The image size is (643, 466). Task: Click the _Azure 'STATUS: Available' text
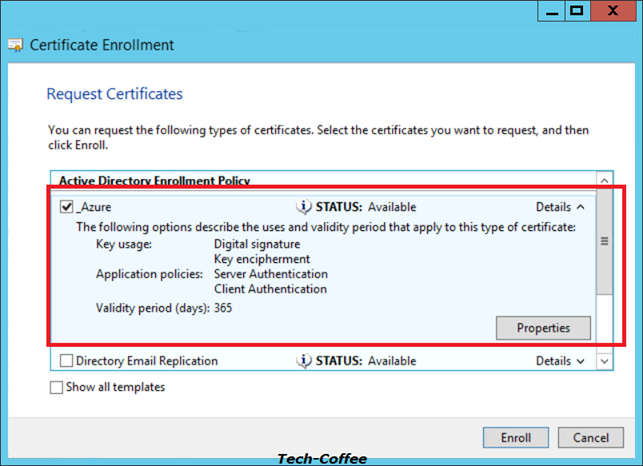pos(366,207)
